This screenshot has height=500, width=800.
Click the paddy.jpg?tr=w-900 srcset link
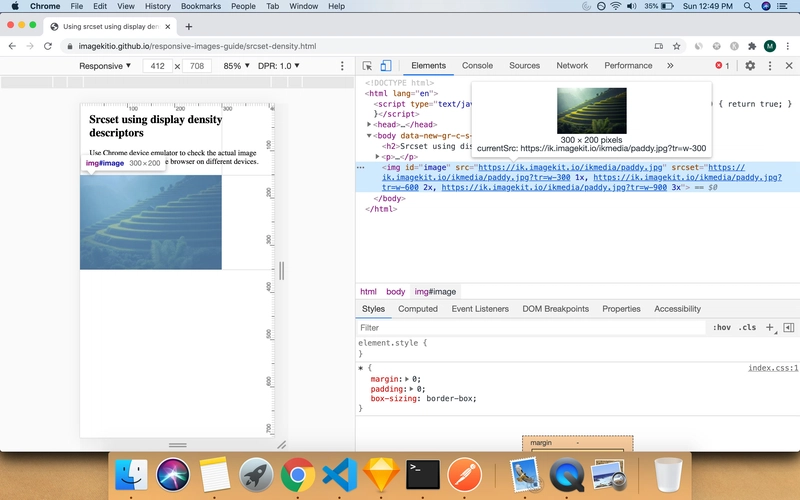pyautogui.click(x=554, y=188)
